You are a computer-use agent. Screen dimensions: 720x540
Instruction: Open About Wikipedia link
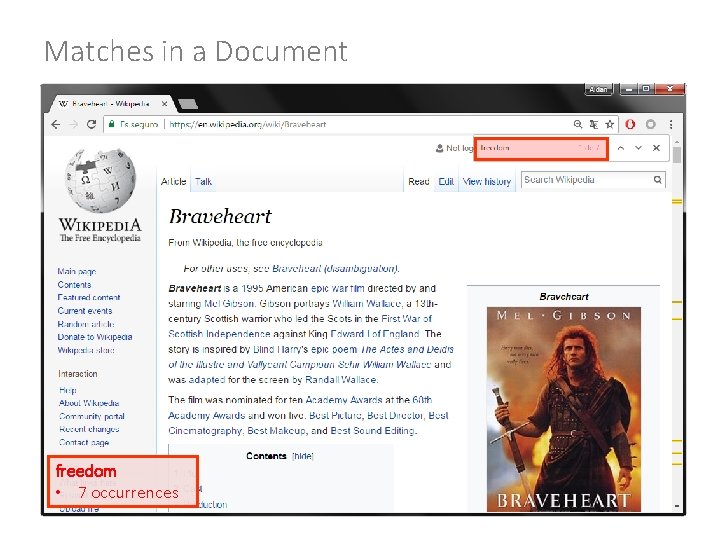[89, 403]
